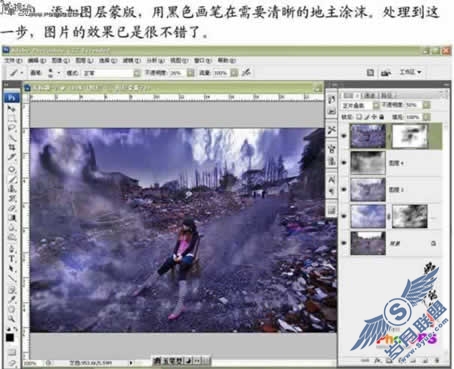Select the Pen tool
454x369 pixels.
tap(11, 249)
